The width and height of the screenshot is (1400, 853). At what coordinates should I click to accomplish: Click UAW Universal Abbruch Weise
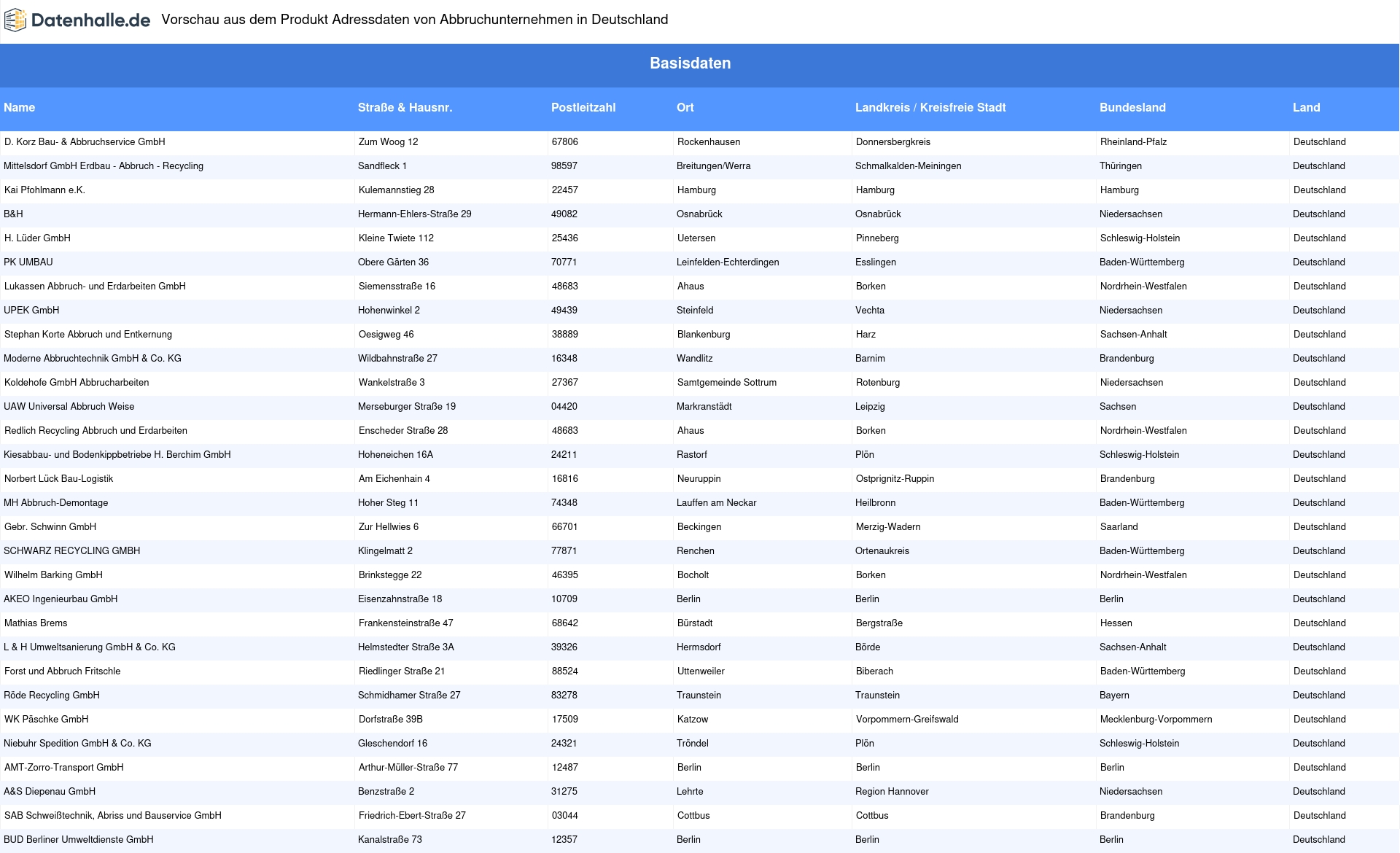(69, 407)
